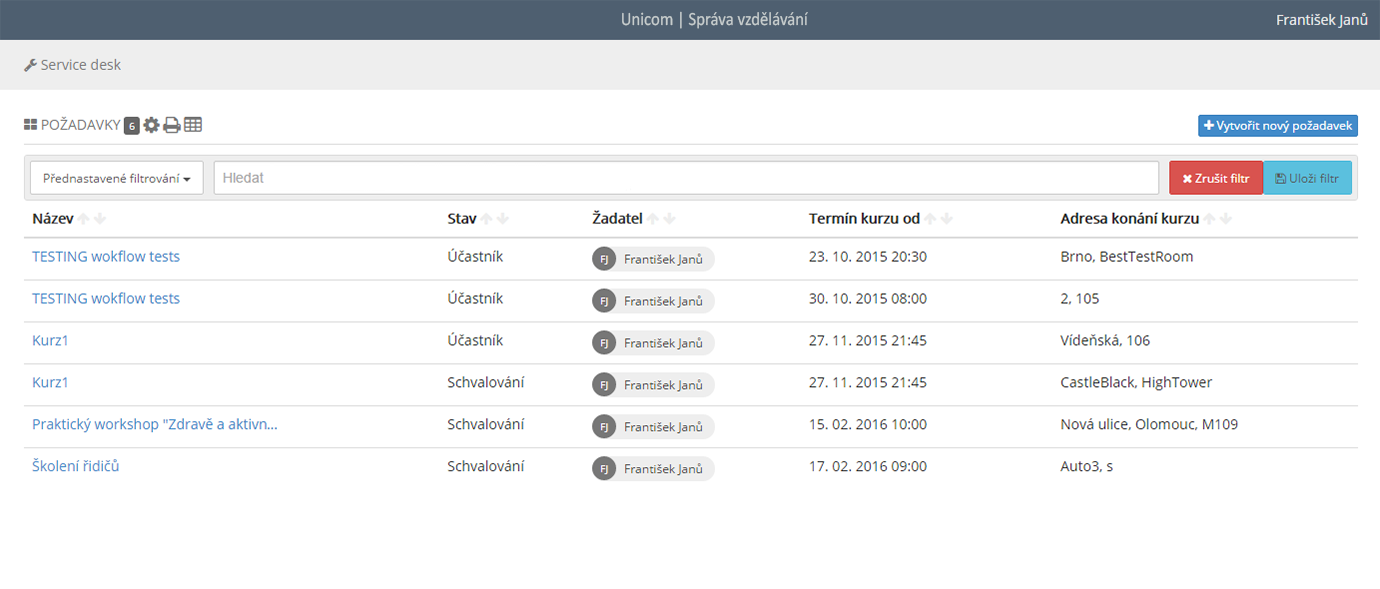Expand Přednastavené filtrování dropdown
Viewport: 1380px width, 589px height.
(x=117, y=178)
